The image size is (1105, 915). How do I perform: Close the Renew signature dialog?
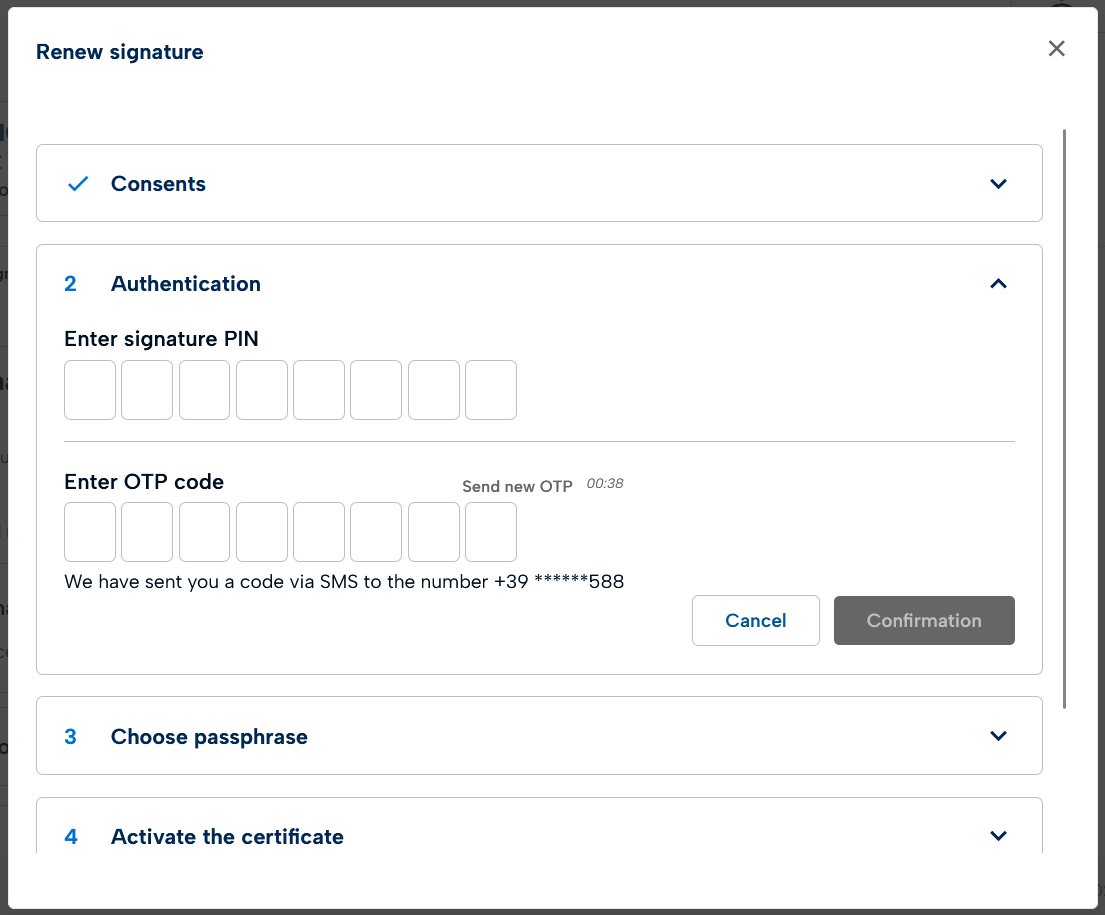[x=1056, y=49]
